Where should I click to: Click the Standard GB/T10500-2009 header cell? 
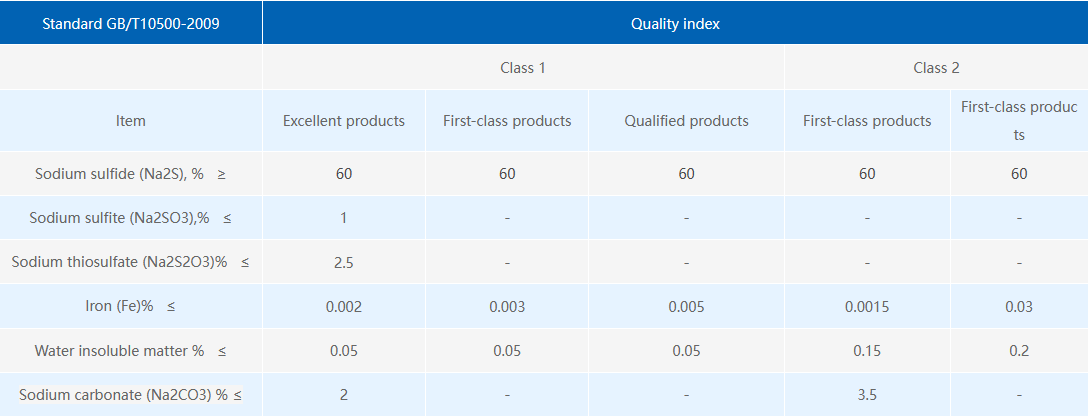pyautogui.click(x=131, y=23)
